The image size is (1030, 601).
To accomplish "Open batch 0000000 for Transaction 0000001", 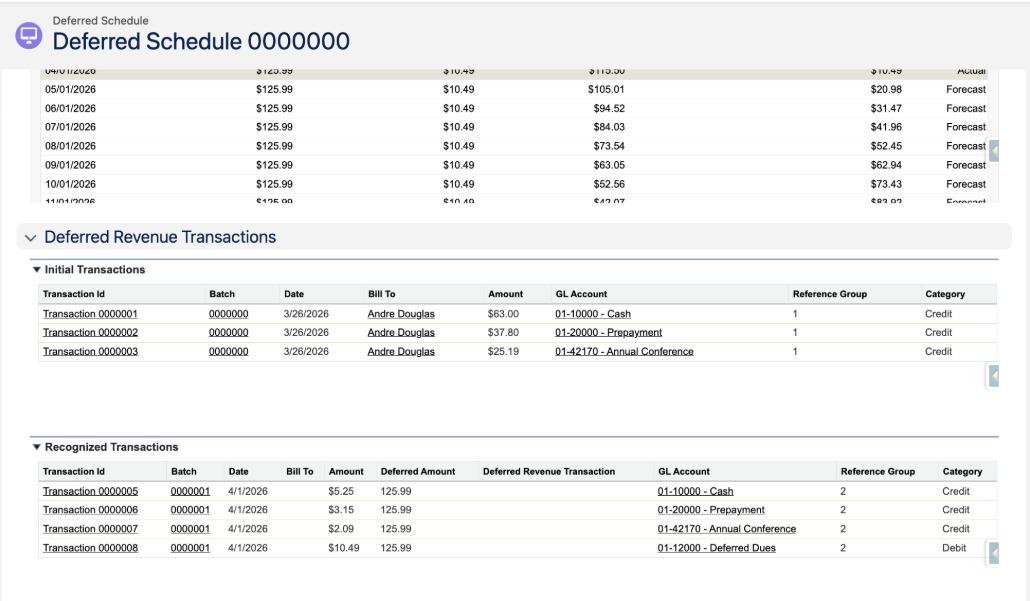I will (229, 314).
